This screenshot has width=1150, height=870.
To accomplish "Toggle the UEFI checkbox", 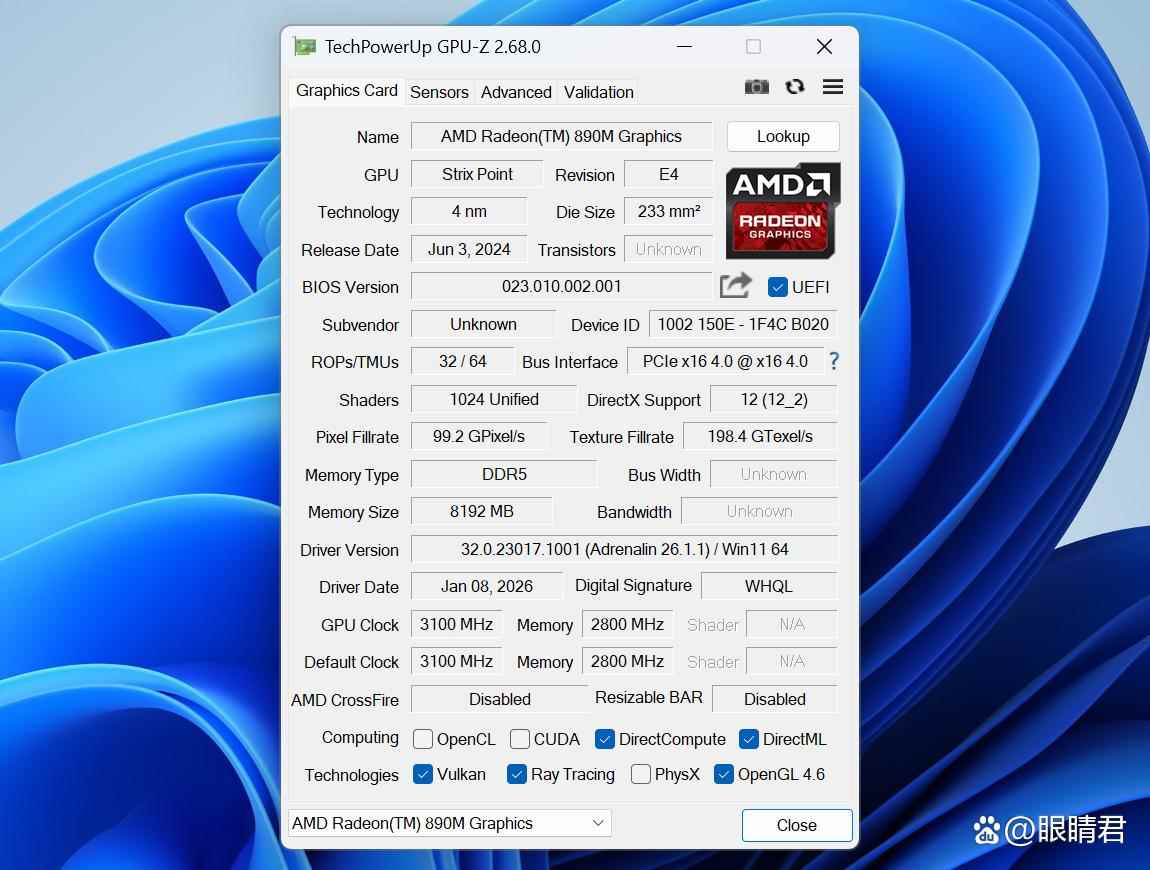I will coord(777,287).
